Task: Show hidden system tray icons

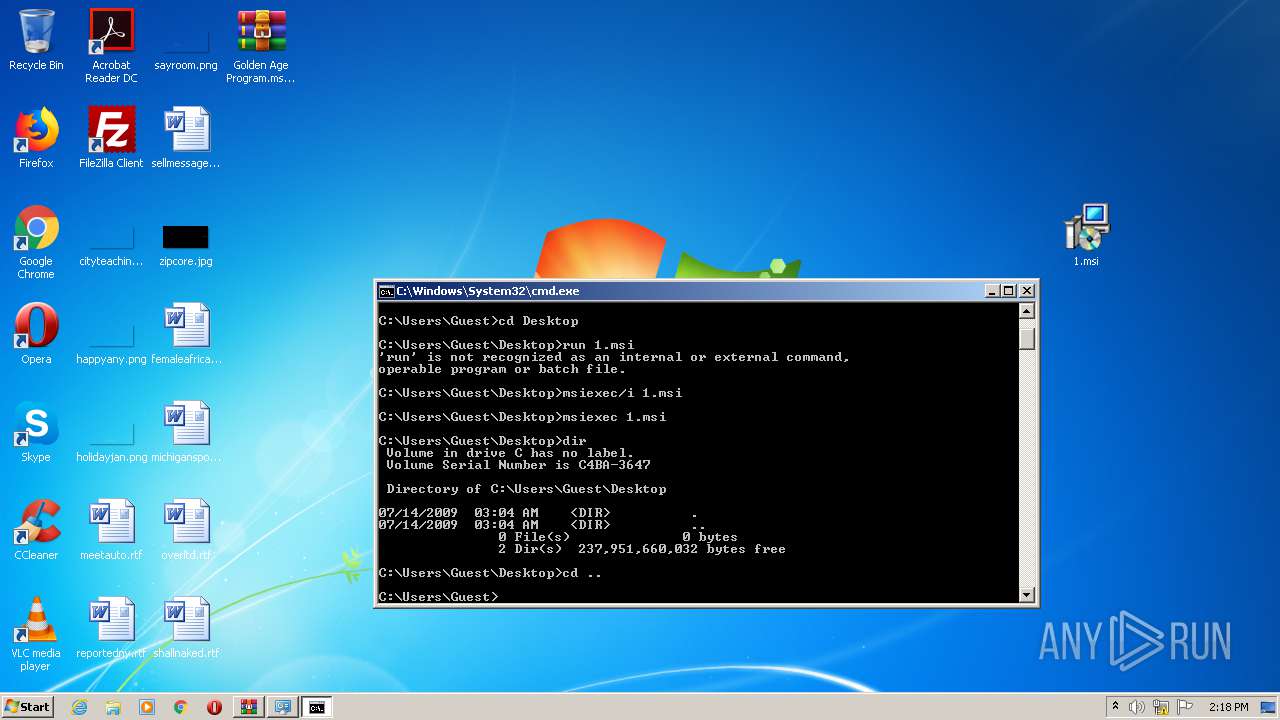Action: click(1115, 707)
